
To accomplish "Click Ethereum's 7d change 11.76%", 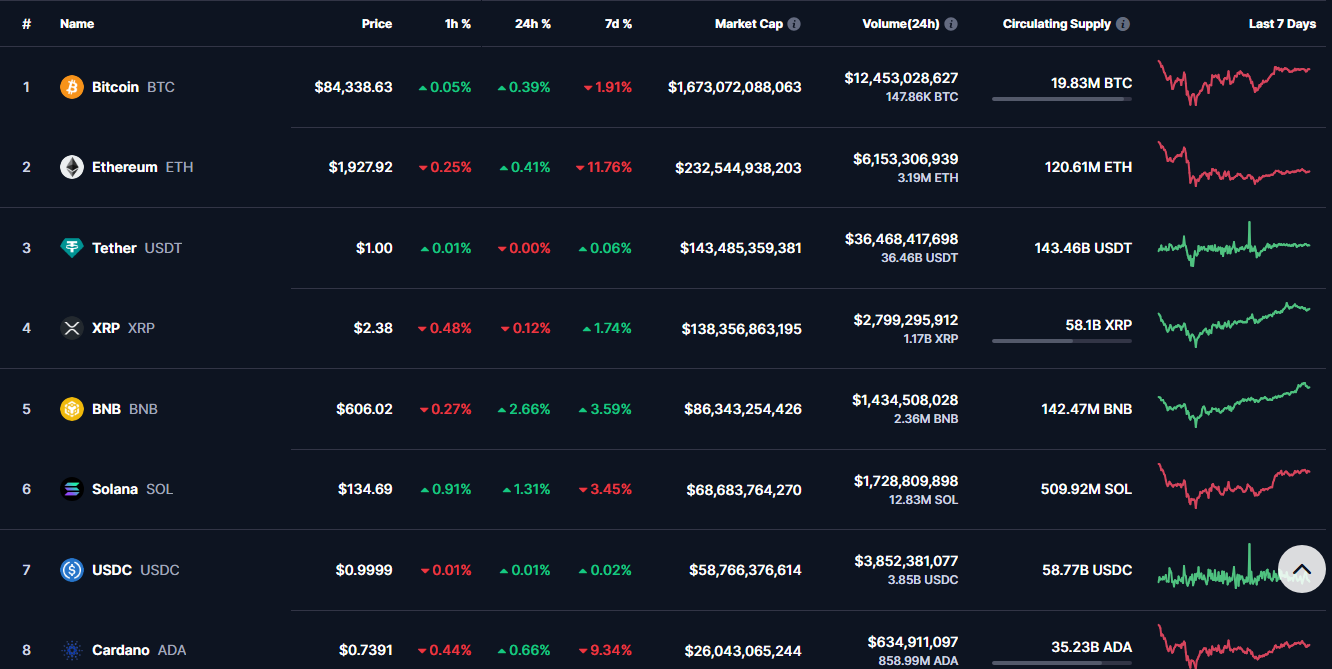I will (x=604, y=167).
